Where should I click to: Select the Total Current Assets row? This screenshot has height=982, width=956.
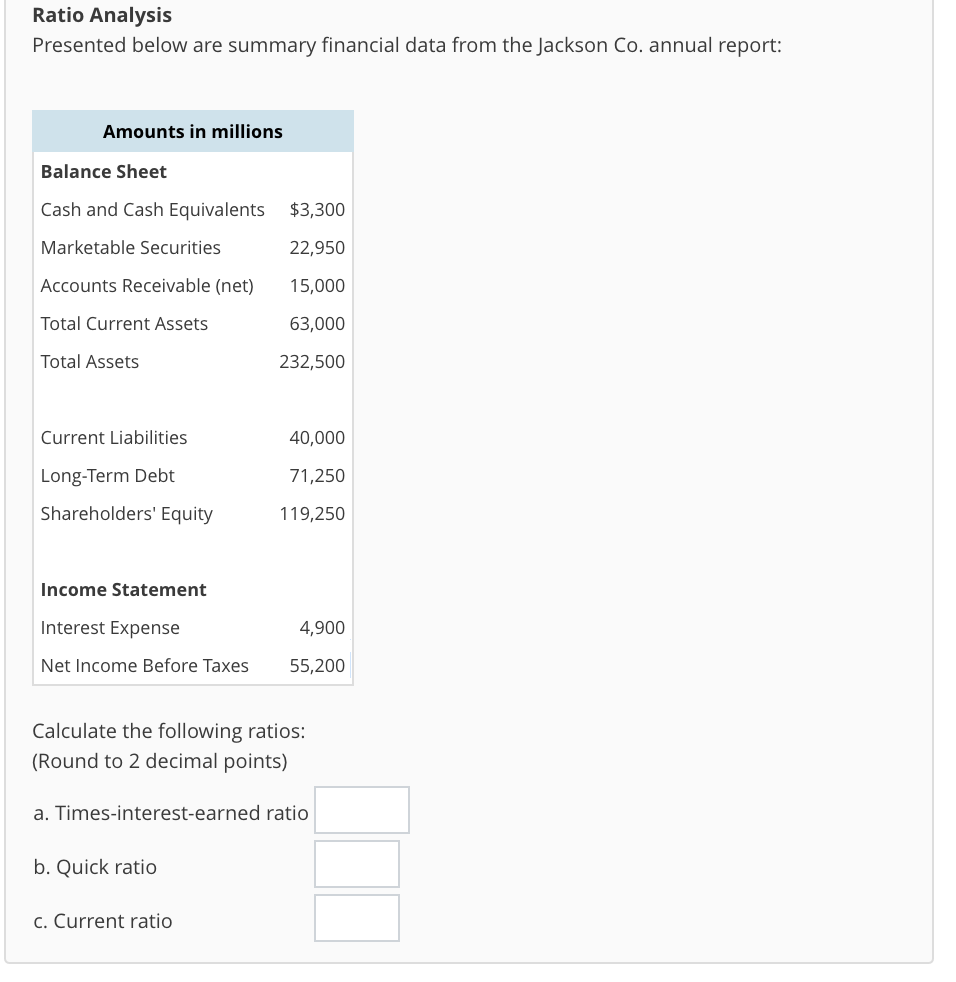click(x=124, y=323)
